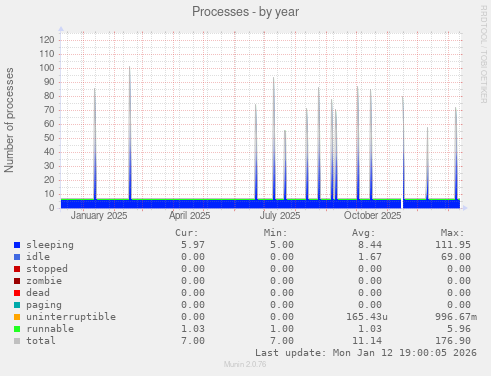Click uninterruptible max value 996.67m
491x376 pixels.
click(456, 317)
